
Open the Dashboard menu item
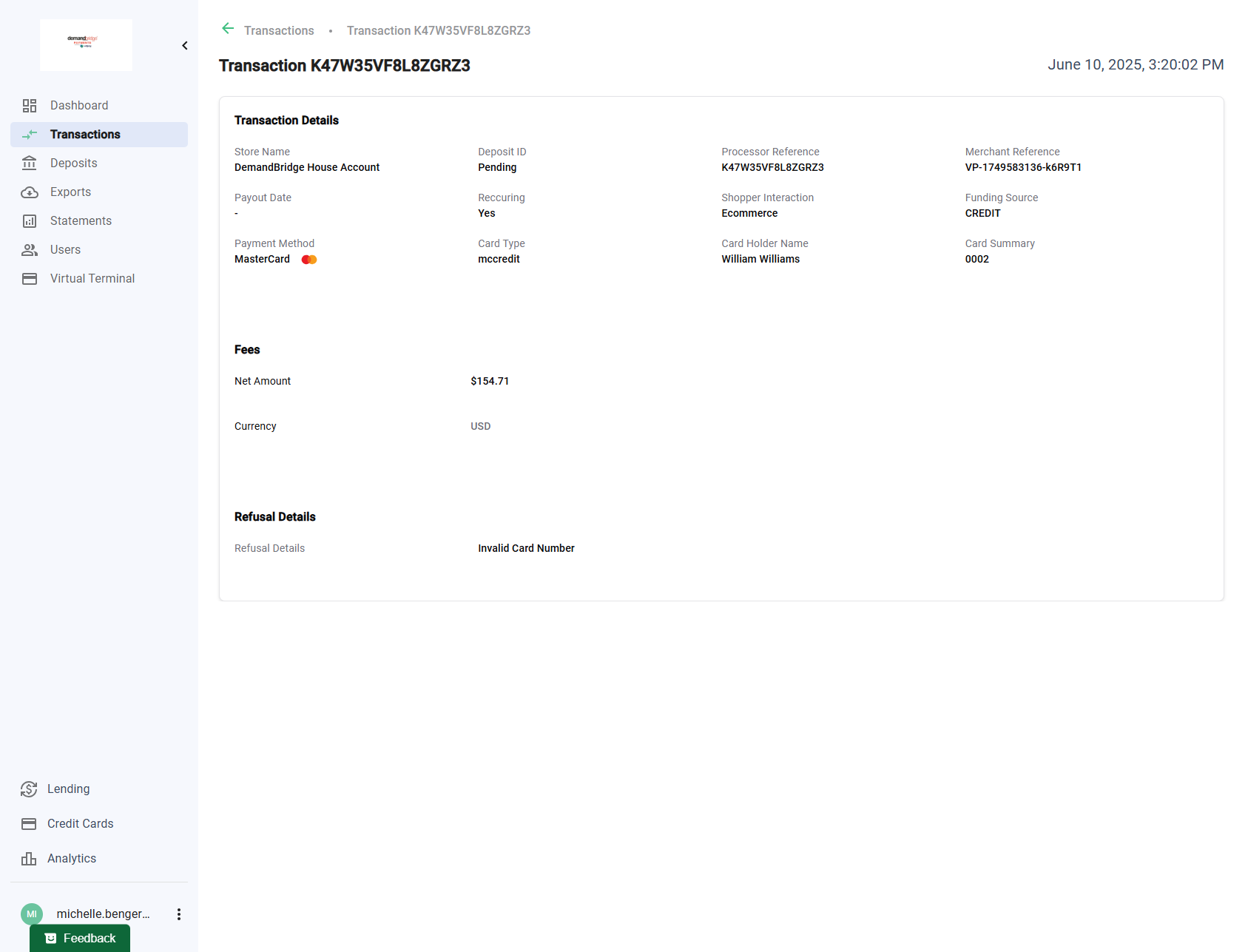pos(99,106)
